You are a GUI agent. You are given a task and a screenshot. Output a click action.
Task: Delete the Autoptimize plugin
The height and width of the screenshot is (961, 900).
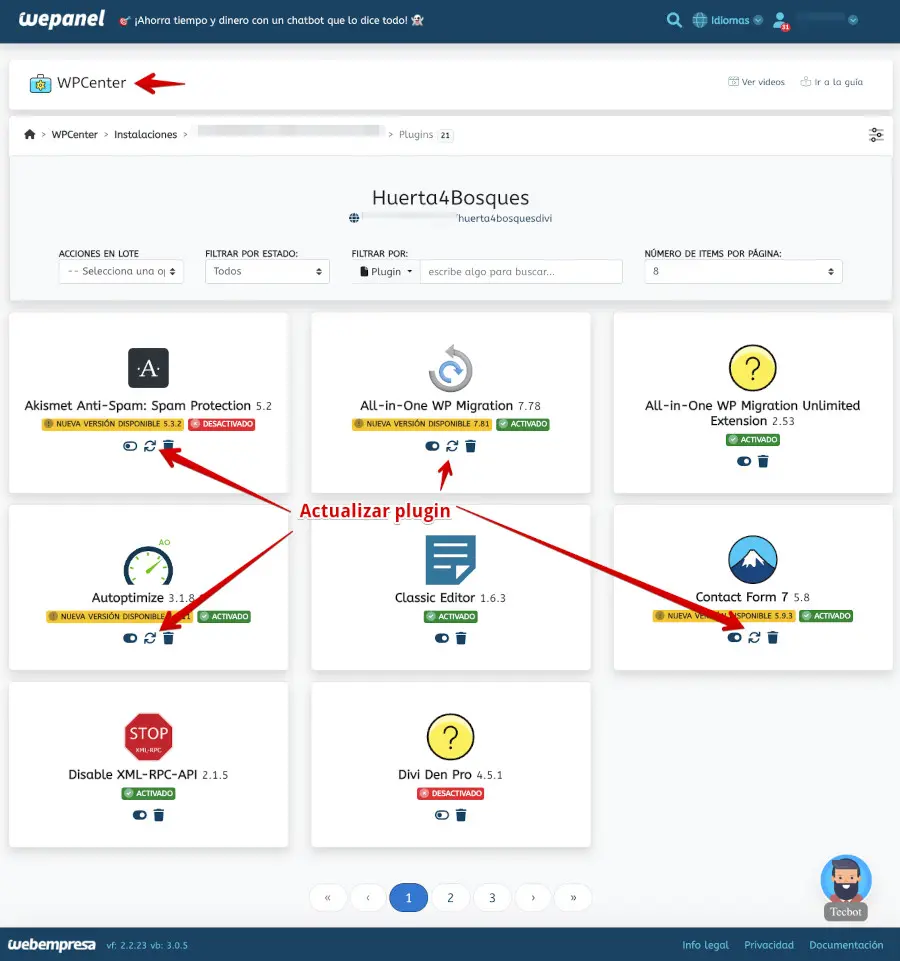point(169,638)
